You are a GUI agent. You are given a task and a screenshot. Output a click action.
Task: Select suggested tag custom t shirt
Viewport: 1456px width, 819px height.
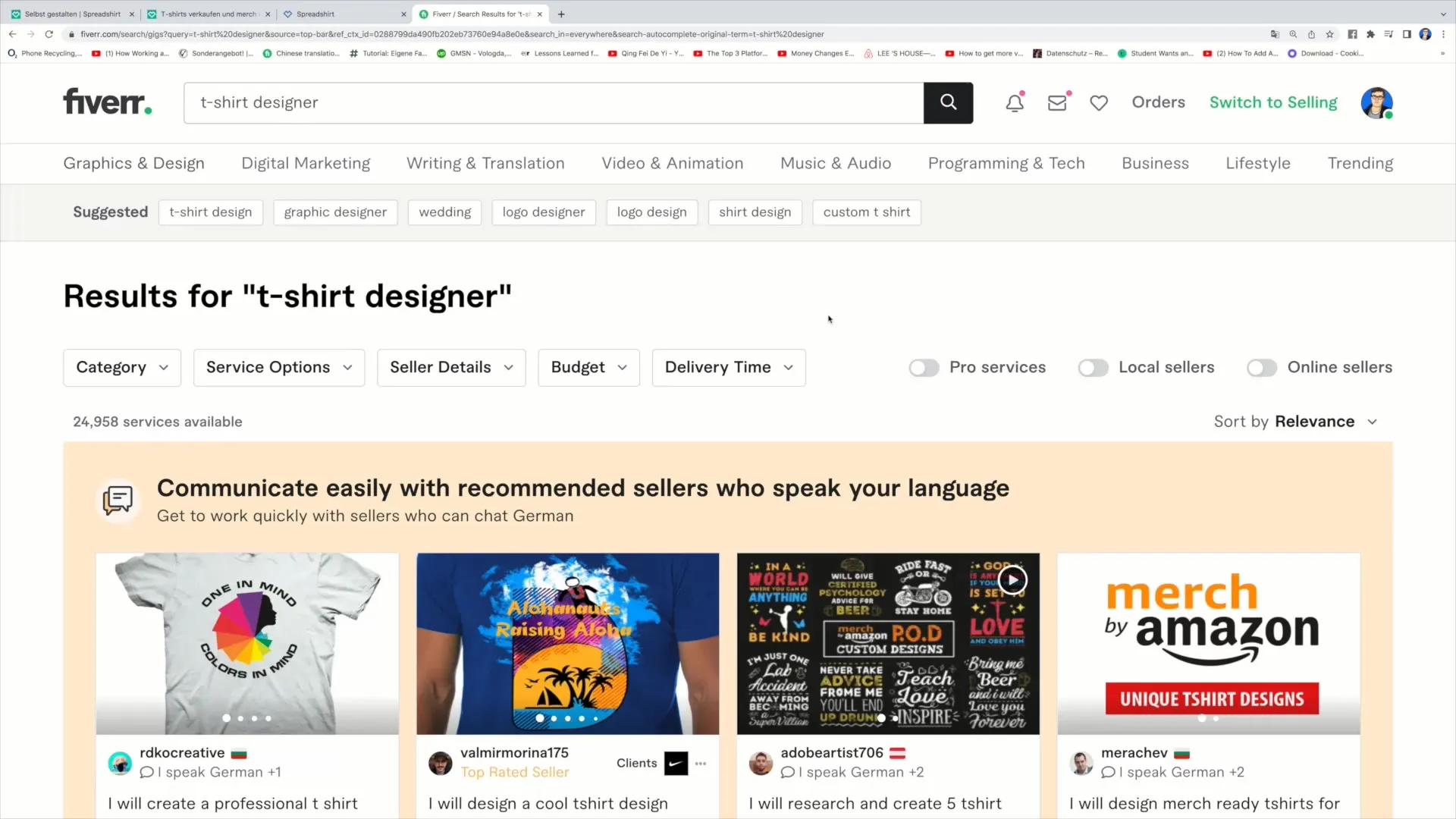867,212
